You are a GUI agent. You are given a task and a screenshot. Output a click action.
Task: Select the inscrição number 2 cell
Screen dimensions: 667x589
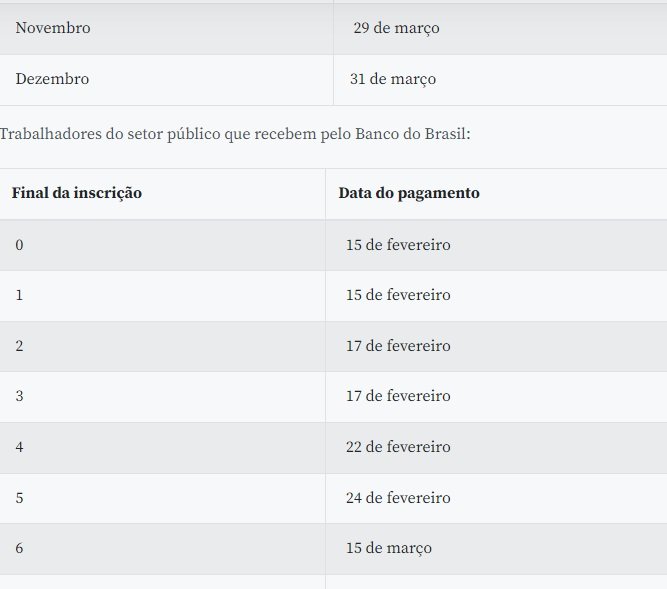20,346
